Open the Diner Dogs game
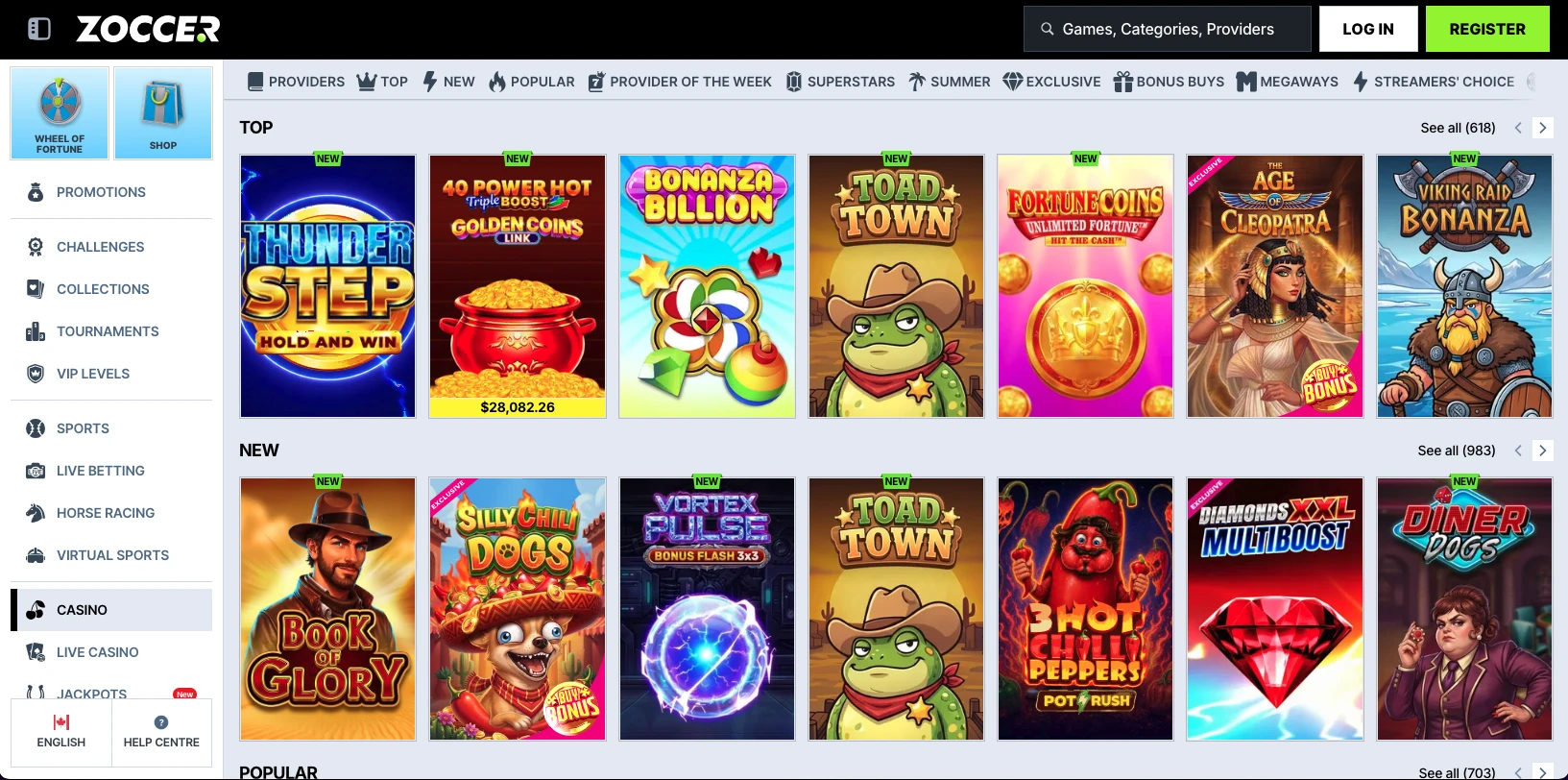The image size is (1568, 780). [x=1464, y=609]
